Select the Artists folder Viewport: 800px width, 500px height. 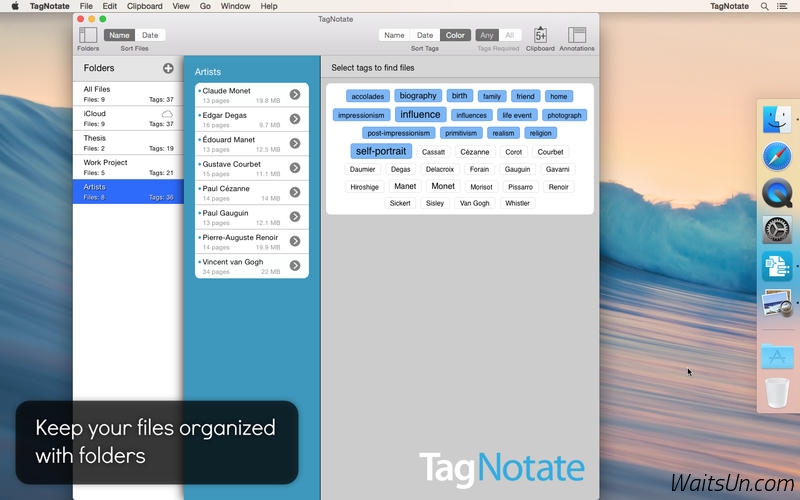coord(129,192)
